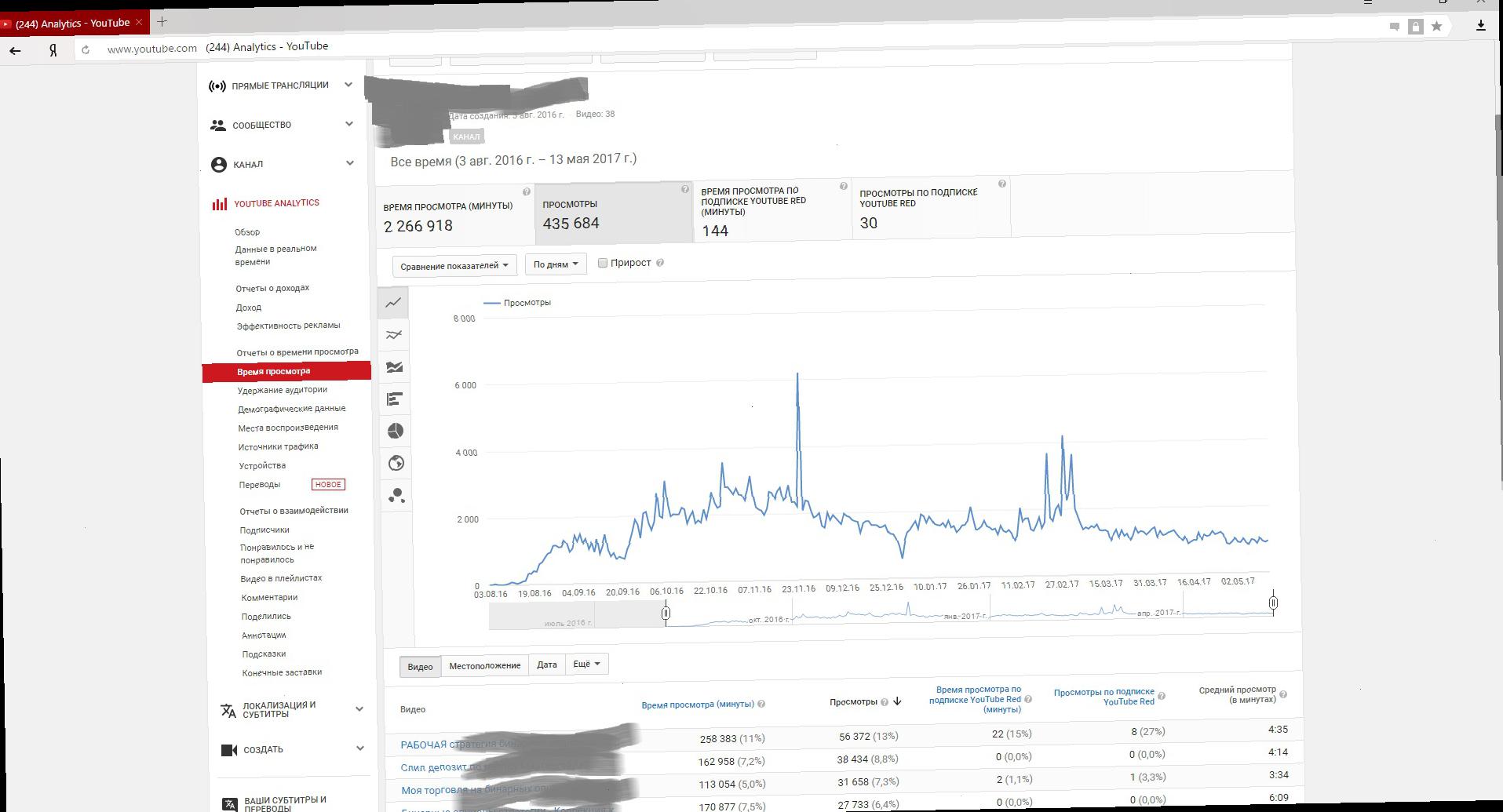Select the stacked area chart icon
The image size is (1503, 812).
tap(395, 367)
